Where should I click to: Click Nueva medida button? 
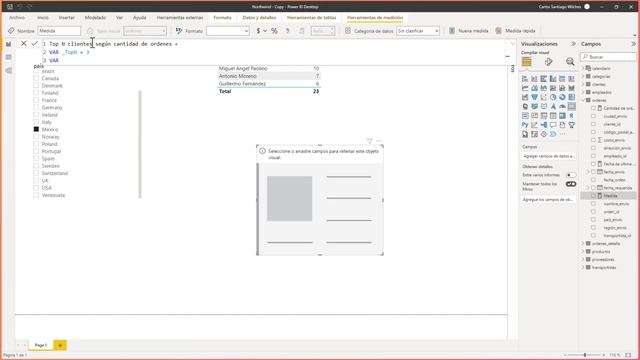click(469, 31)
